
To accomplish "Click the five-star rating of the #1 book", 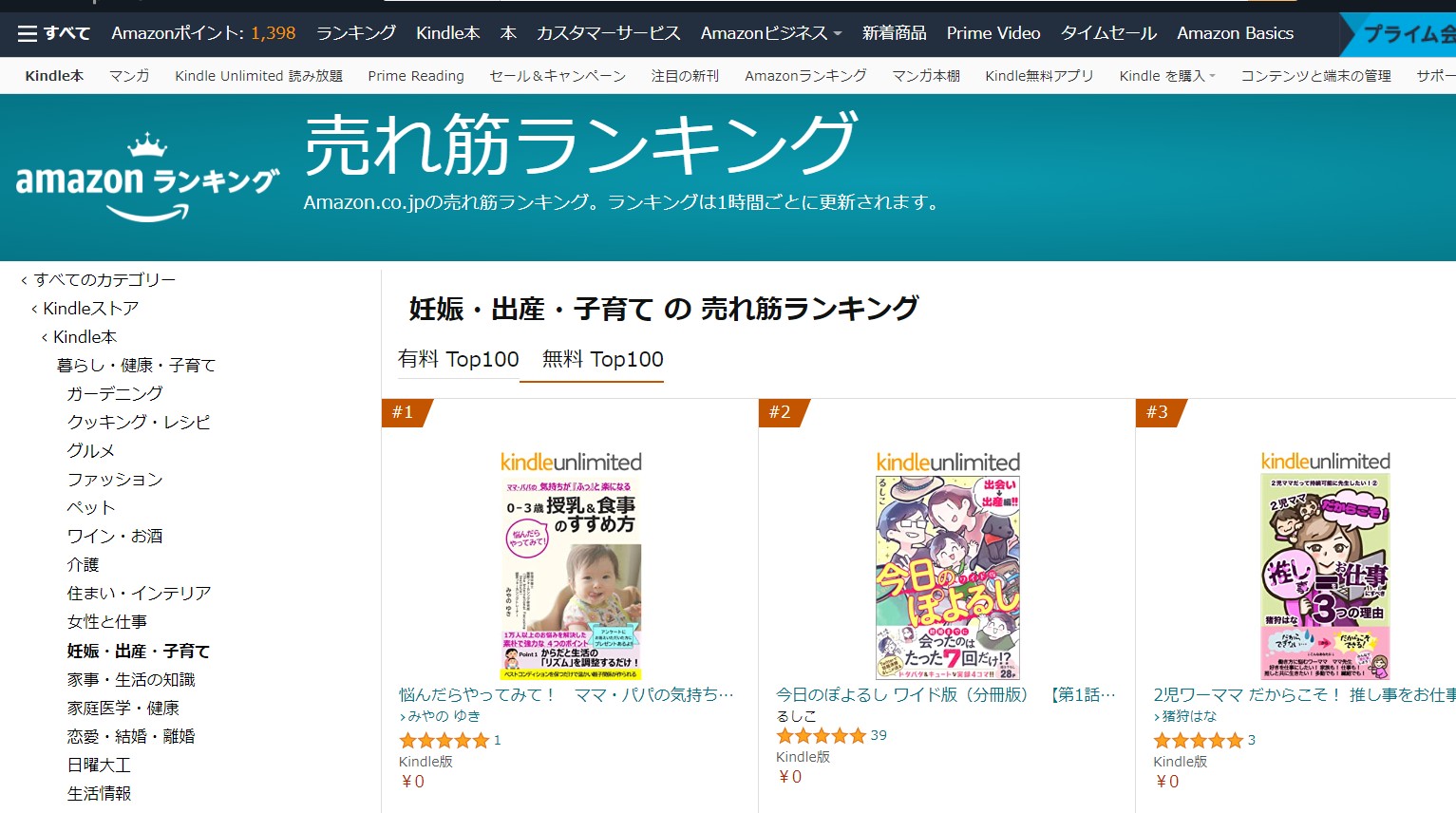I will pyautogui.click(x=444, y=740).
